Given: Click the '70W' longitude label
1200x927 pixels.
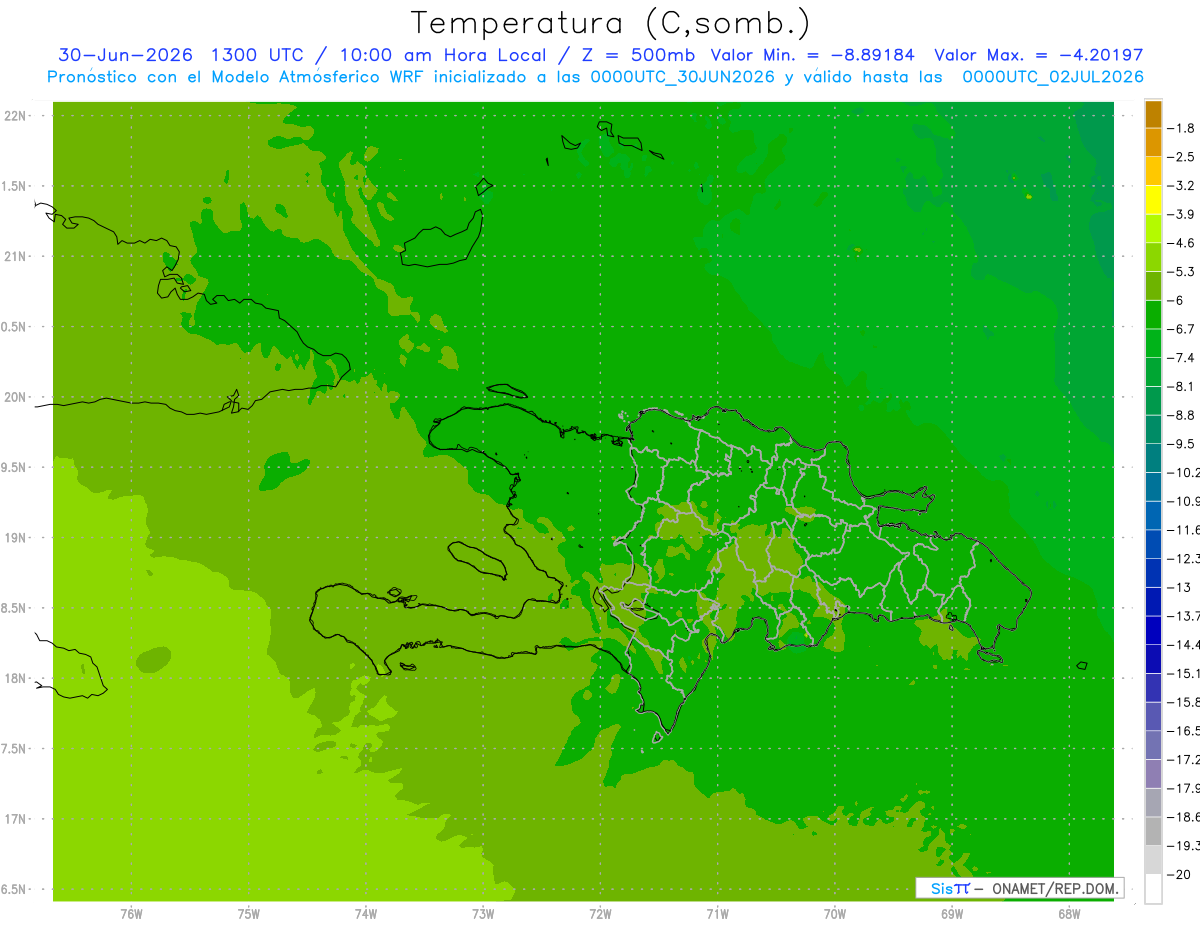Looking at the screenshot, I should coord(835,914).
